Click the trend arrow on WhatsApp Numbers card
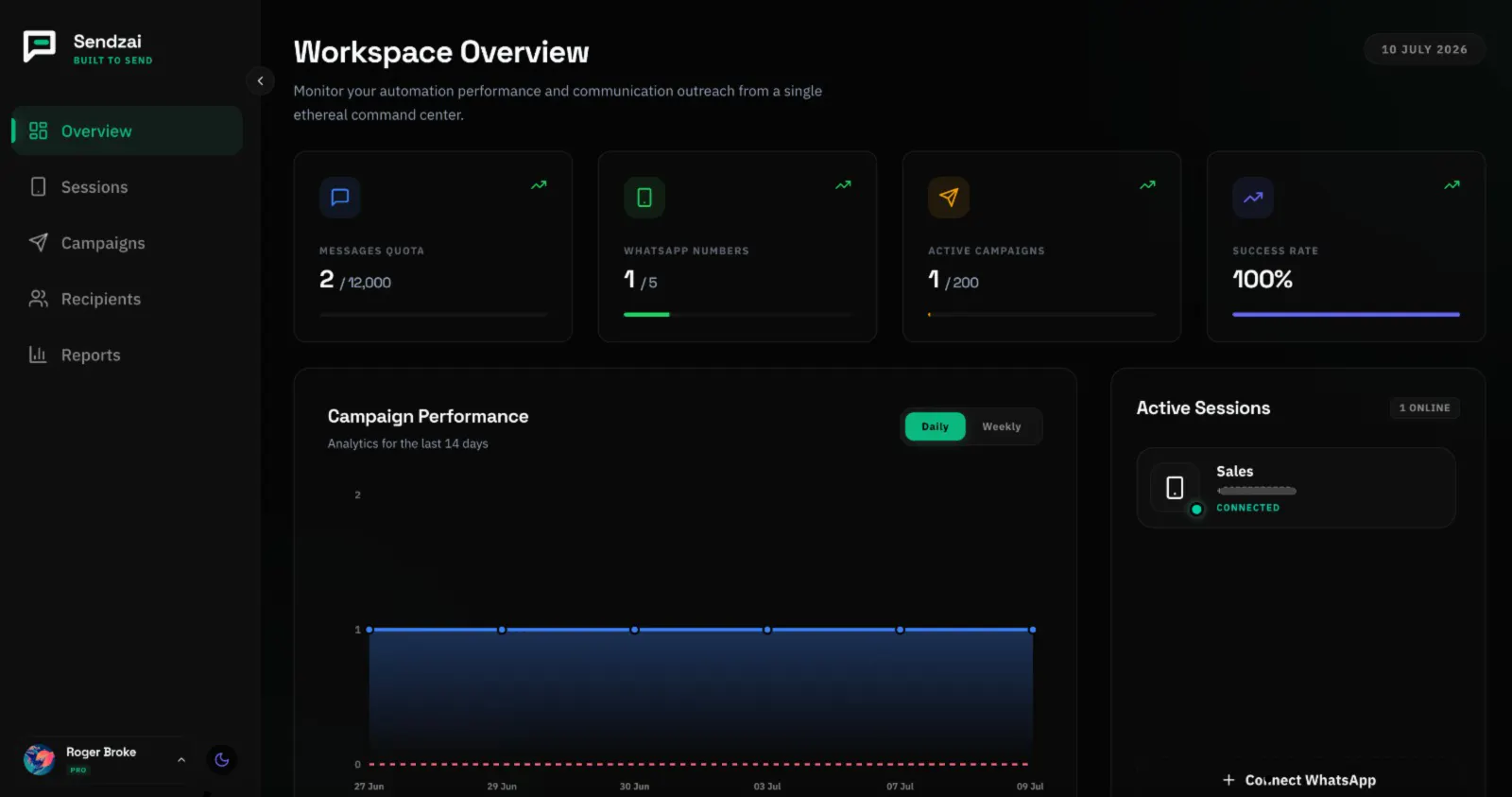Screen dimensions: 1512x797 843,185
